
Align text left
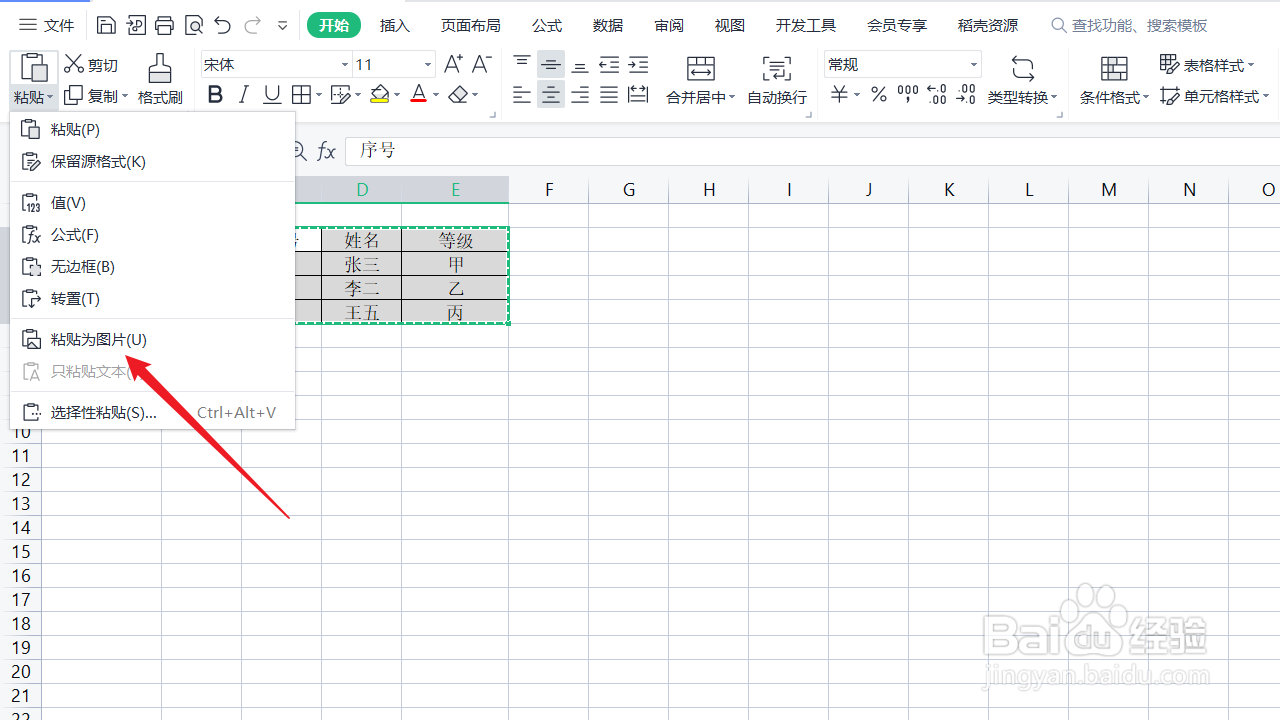pos(522,95)
